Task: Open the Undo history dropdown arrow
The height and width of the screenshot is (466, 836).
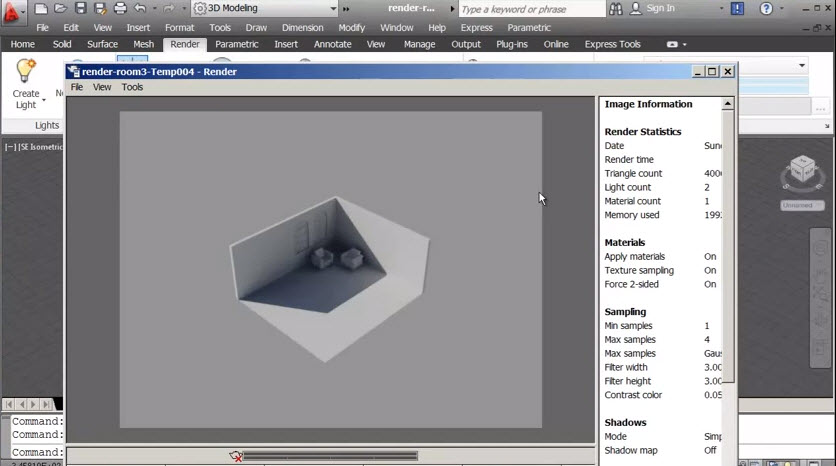Action: point(155,9)
